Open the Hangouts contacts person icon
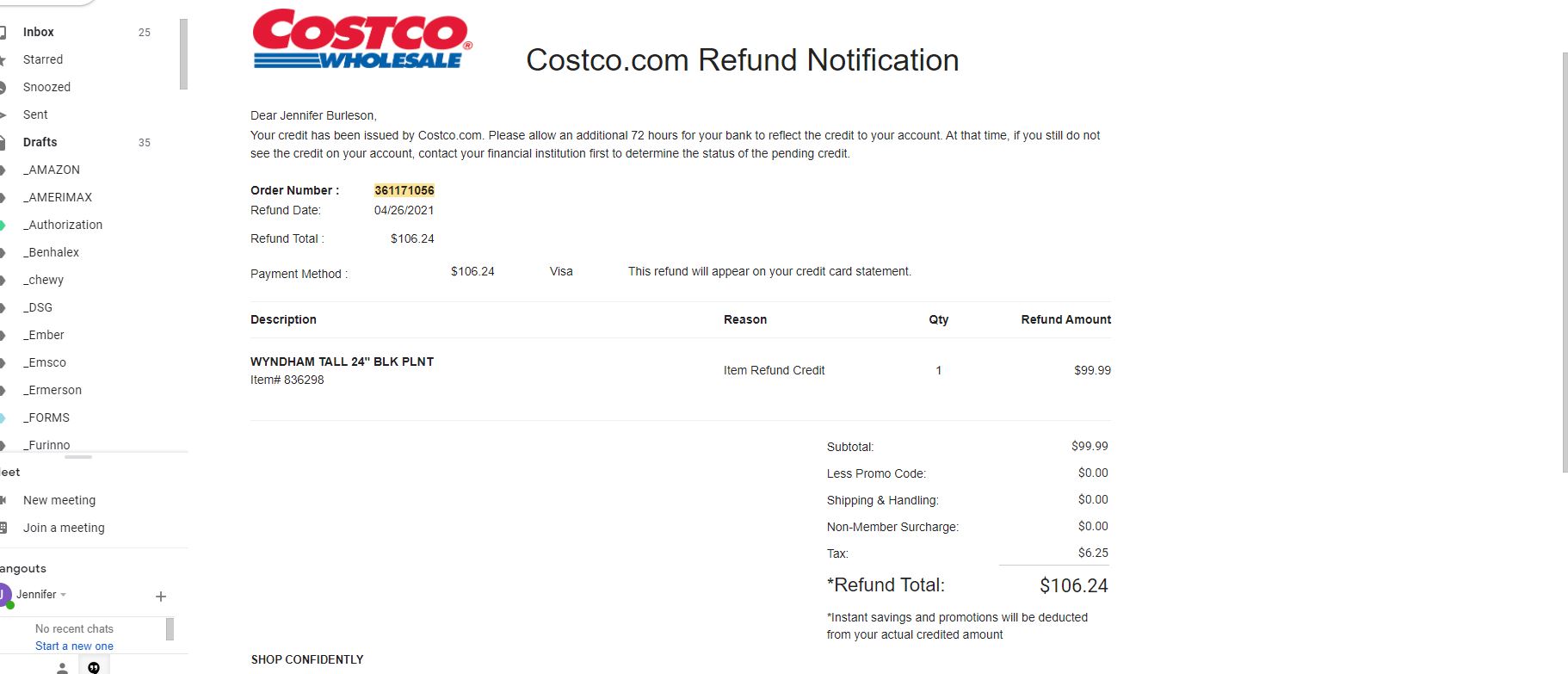1568x674 pixels. tap(62, 667)
